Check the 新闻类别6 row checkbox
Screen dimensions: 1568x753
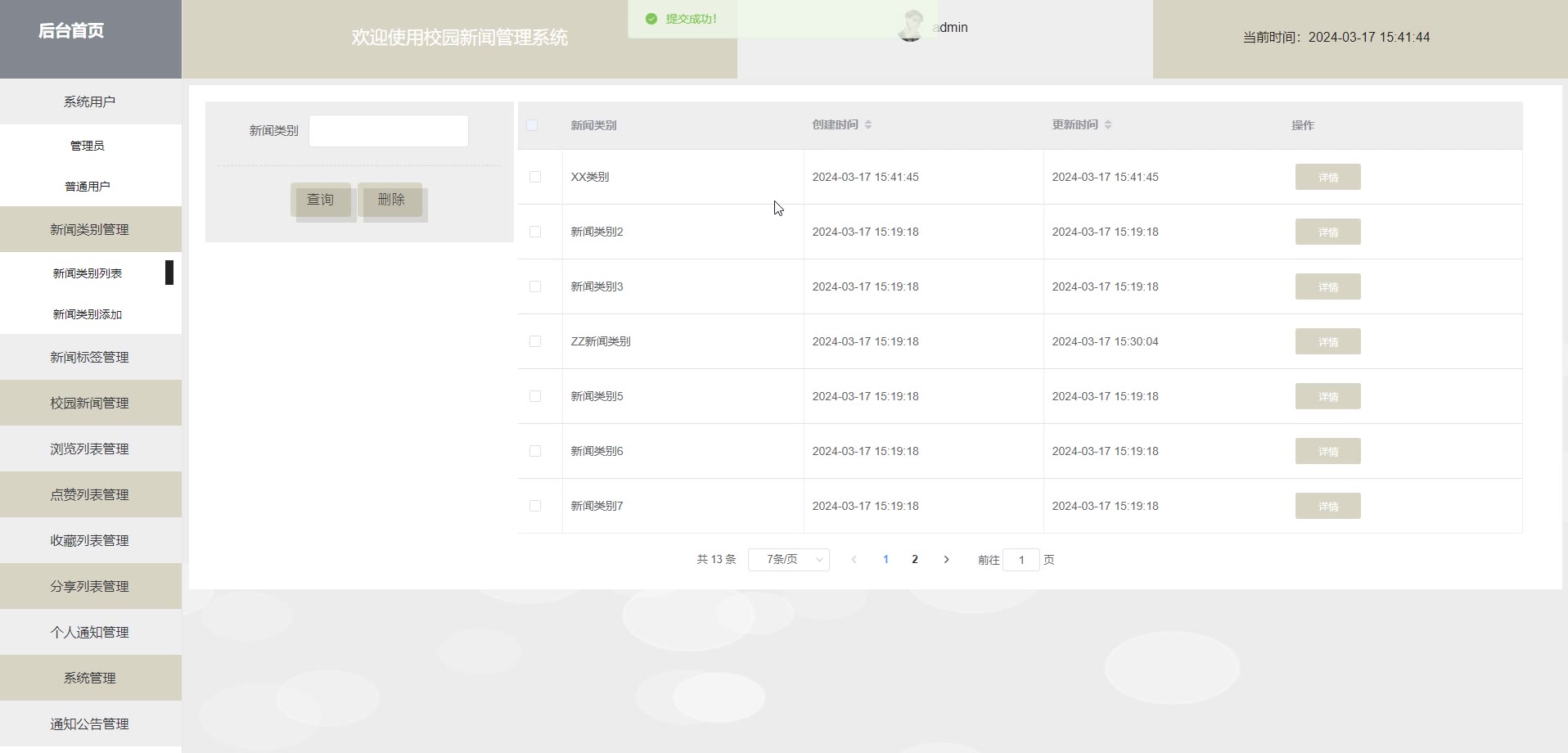(x=535, y=451)
